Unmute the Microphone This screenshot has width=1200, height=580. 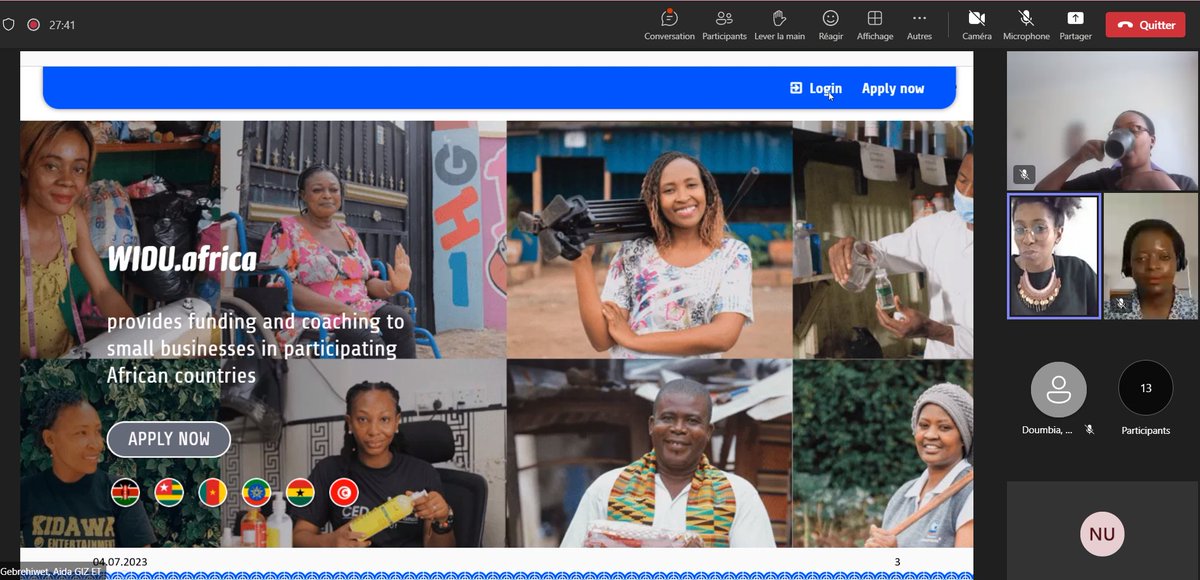[x=1026, y=25]
